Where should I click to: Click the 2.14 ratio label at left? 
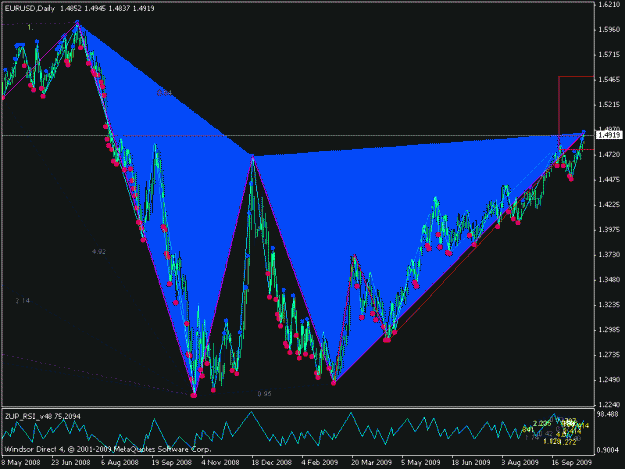[x=23, y=300]
